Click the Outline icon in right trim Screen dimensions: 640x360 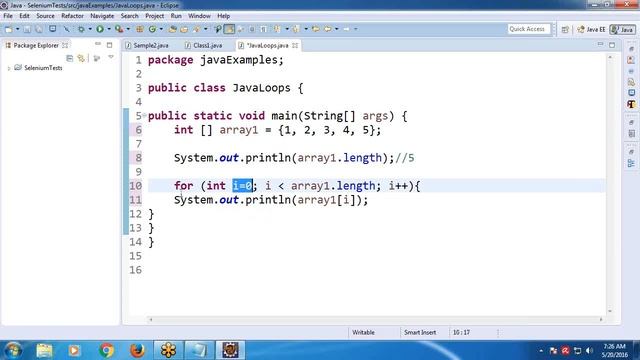pos(631,163)
